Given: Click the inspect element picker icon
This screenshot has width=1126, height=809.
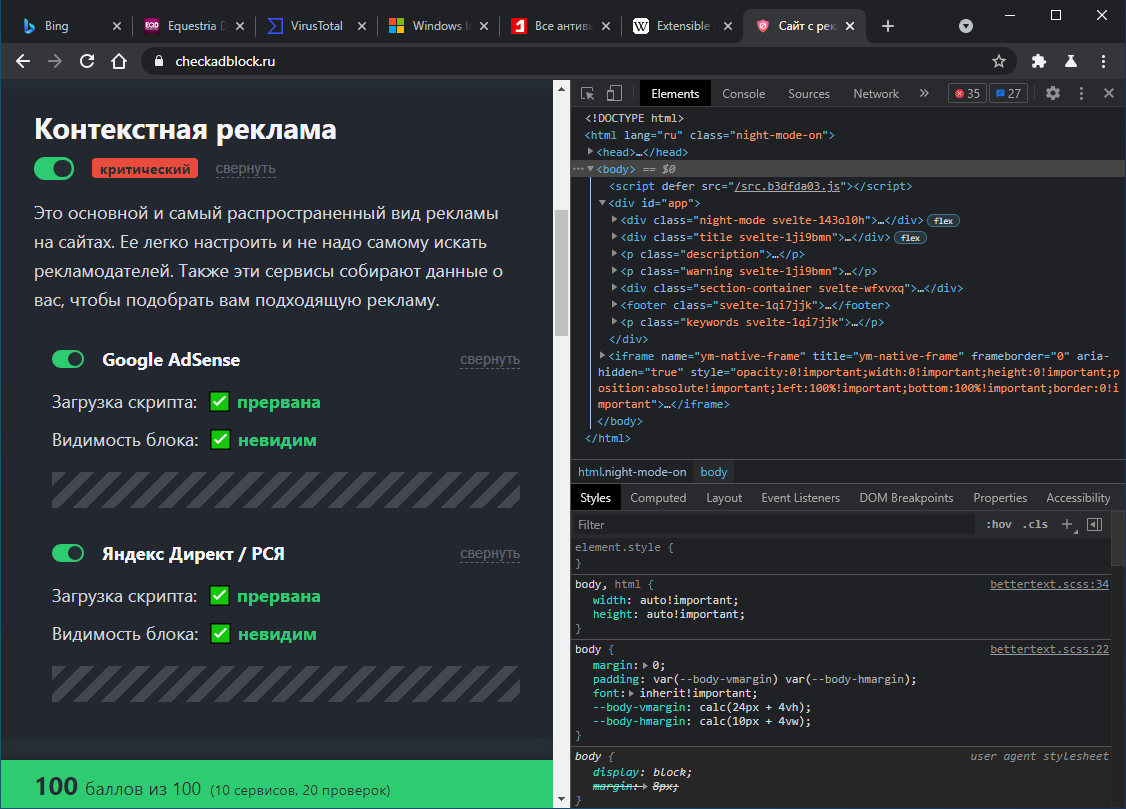Looking at the screenshot, I should coord(588,93).
